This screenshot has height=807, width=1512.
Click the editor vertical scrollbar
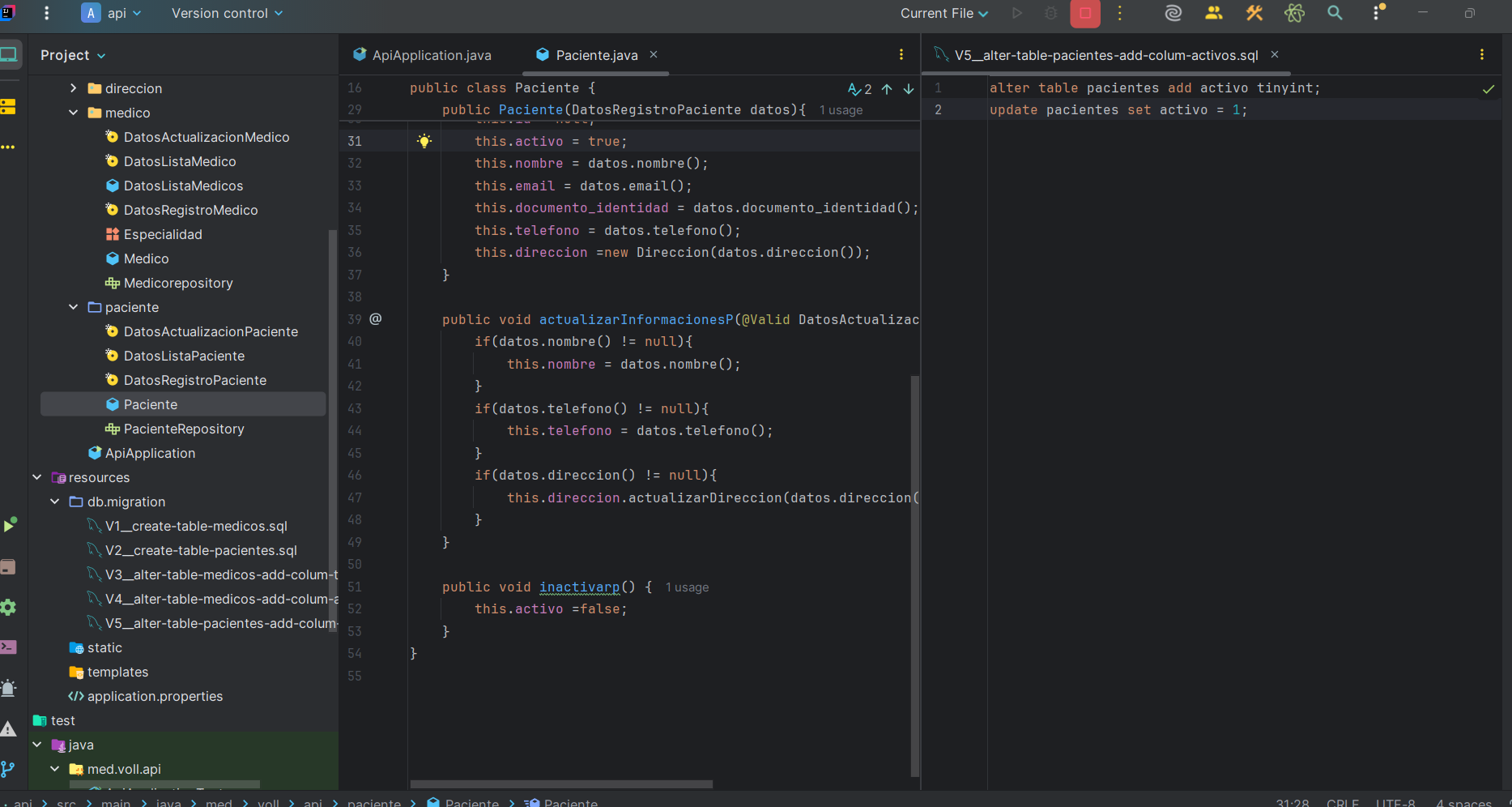click(x=915, y=575)
